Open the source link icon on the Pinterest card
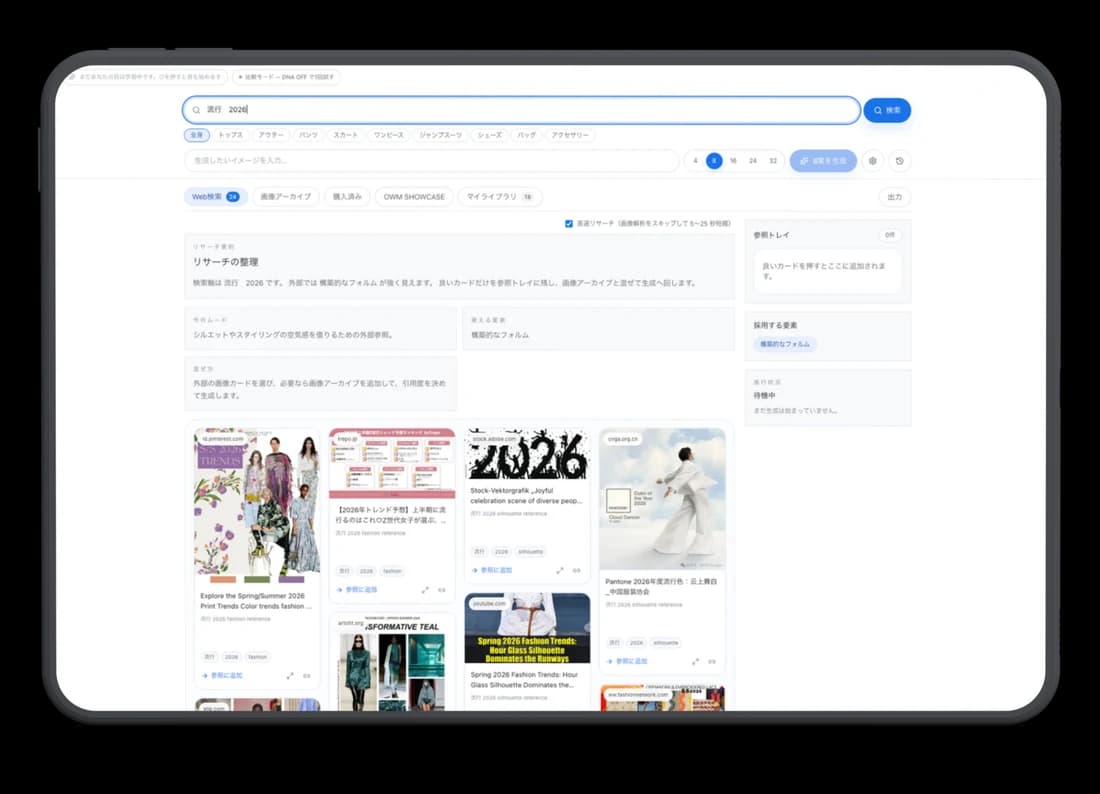This screenshot has height=794, width=1100. tap(307, 675)
